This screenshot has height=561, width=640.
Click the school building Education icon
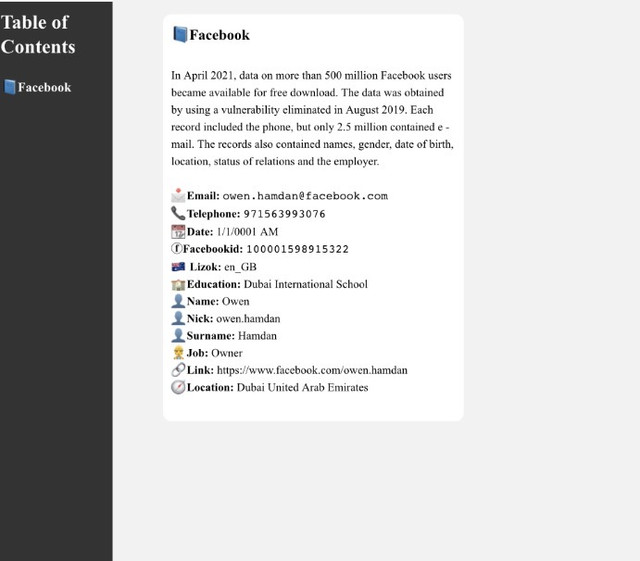click(178, 284)
